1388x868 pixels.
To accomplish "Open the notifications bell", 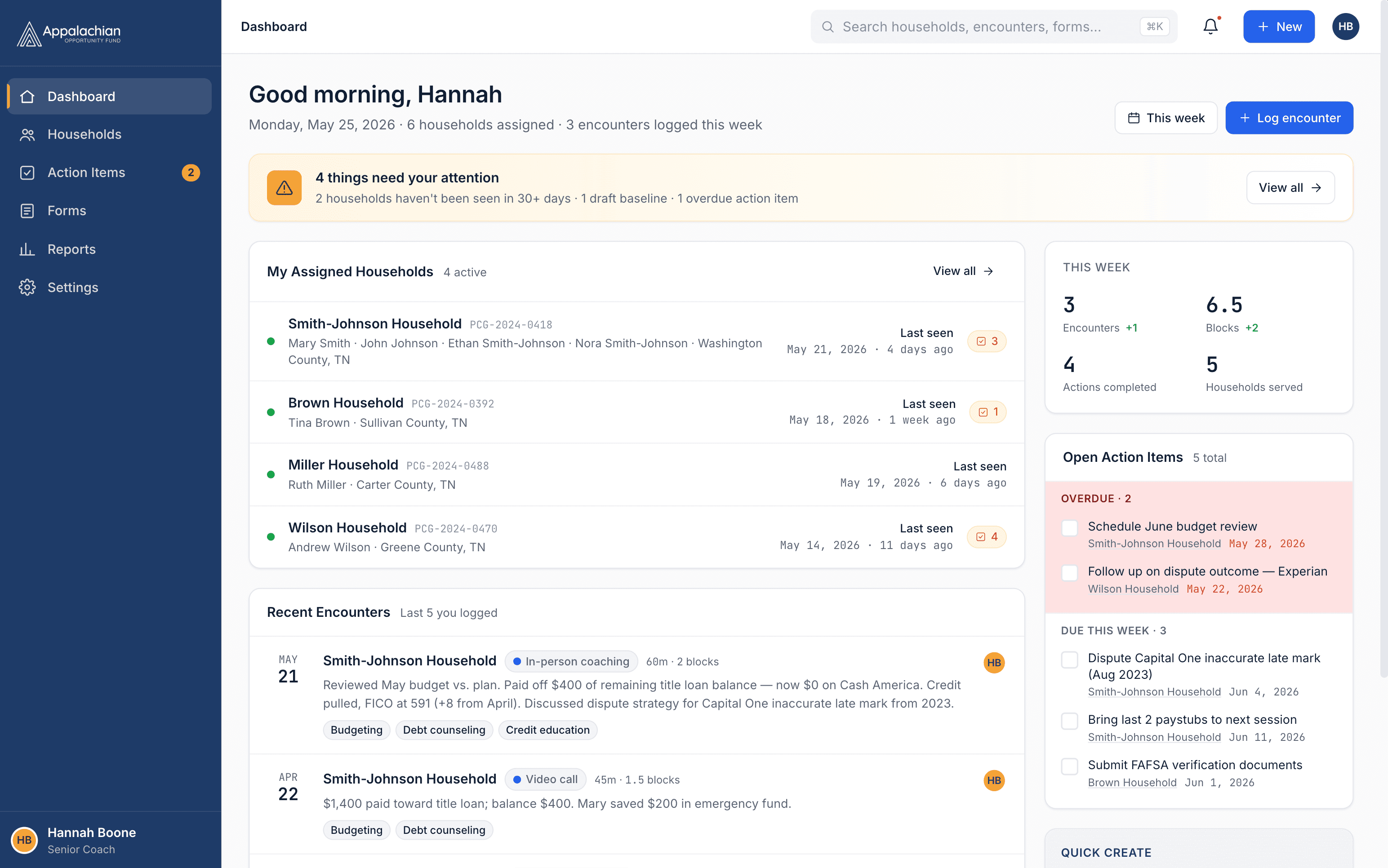I will (x=1210, y=27).
